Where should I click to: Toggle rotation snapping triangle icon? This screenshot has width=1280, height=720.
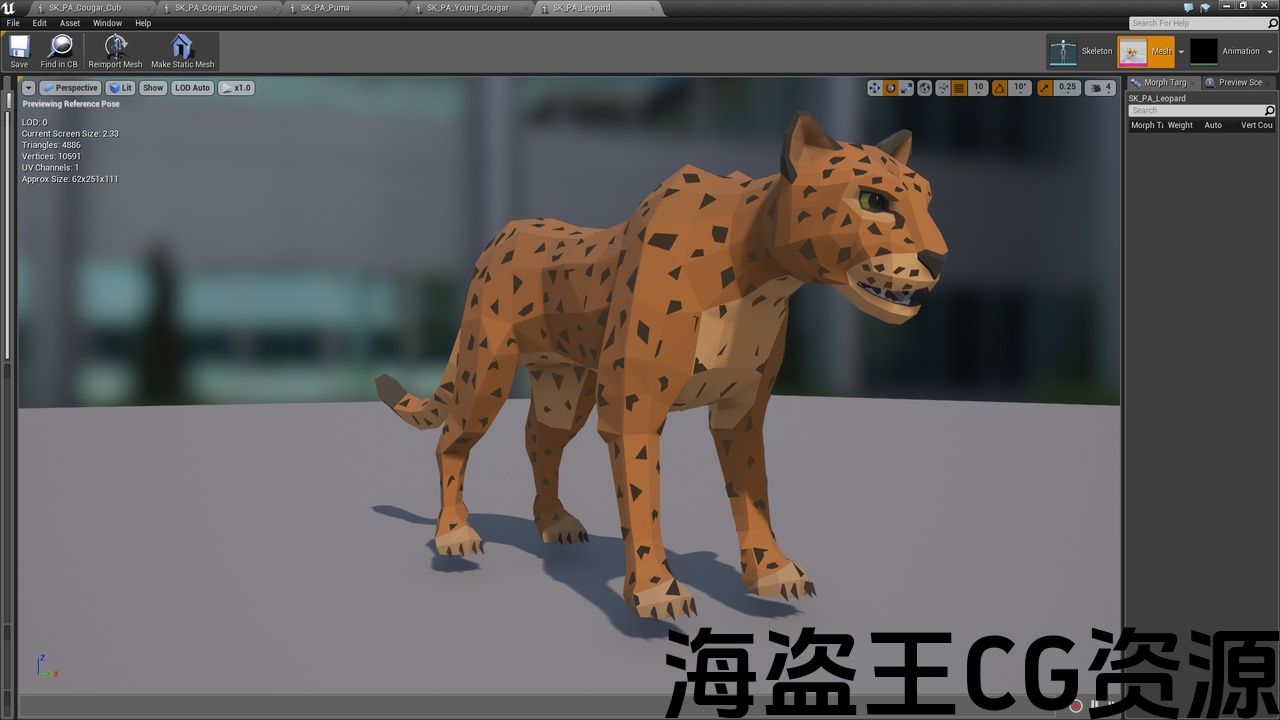coord(999,88)
